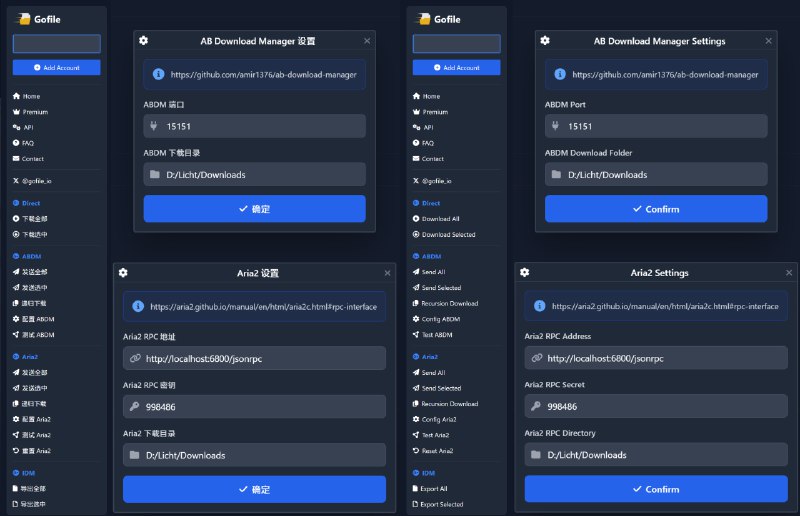Click Reset Aria2 in the English sidebar
This screenshot has width=800, height=516.
click(x=433, y=451)
